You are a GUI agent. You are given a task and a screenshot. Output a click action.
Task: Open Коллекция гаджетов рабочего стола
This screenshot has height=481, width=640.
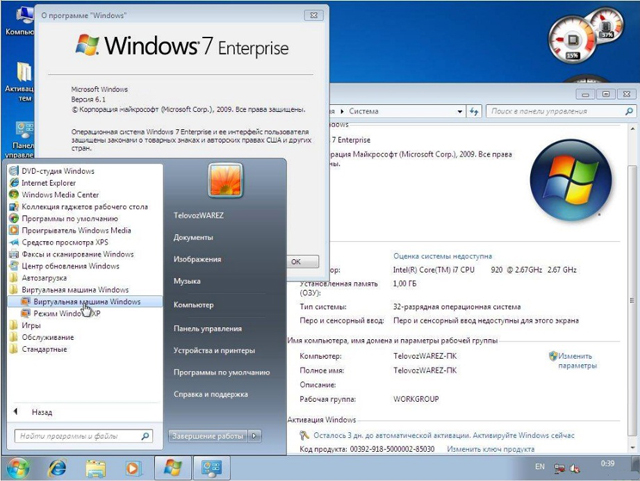(x=85, y=207)
